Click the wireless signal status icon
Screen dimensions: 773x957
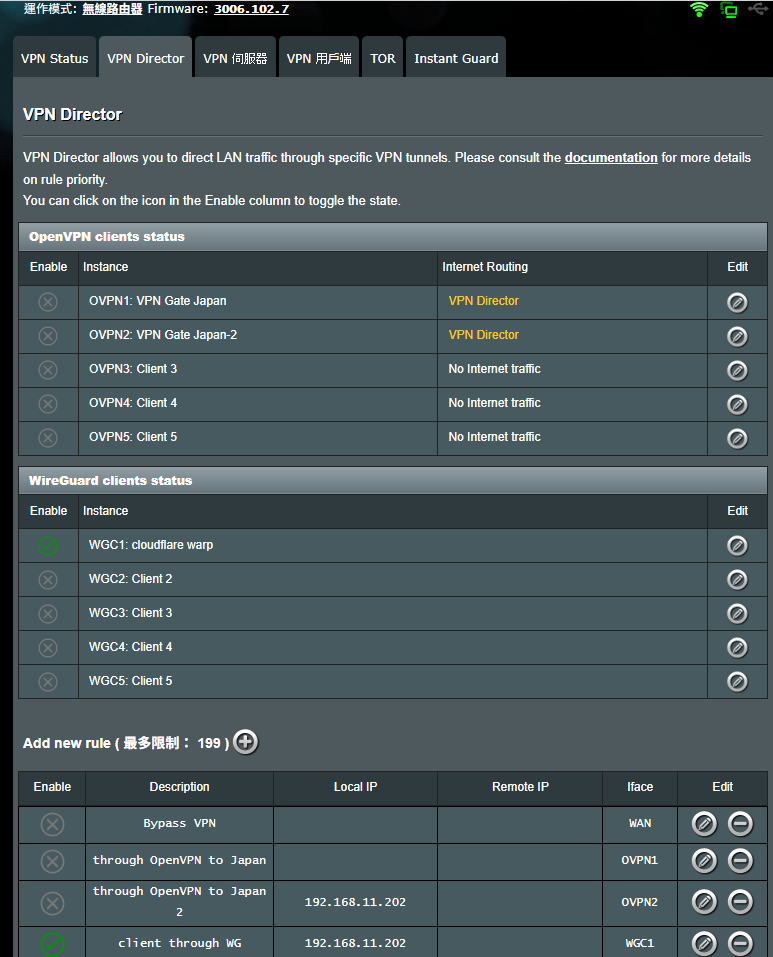pos(699,9)
